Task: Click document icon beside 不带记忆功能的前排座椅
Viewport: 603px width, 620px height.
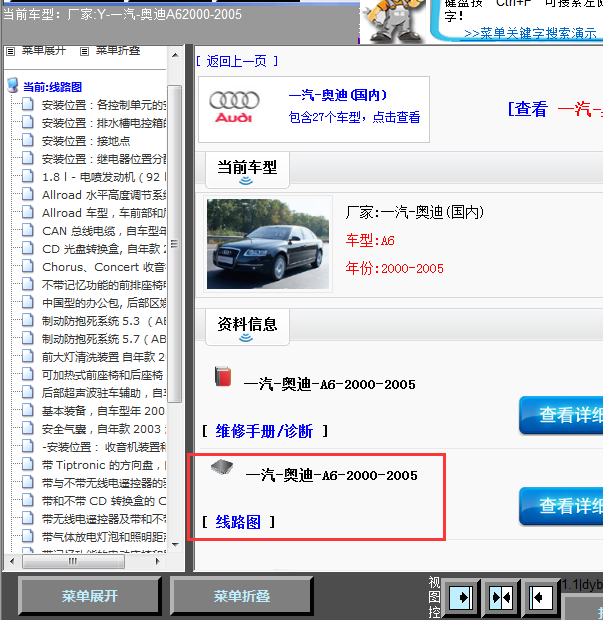Action: 27,284
